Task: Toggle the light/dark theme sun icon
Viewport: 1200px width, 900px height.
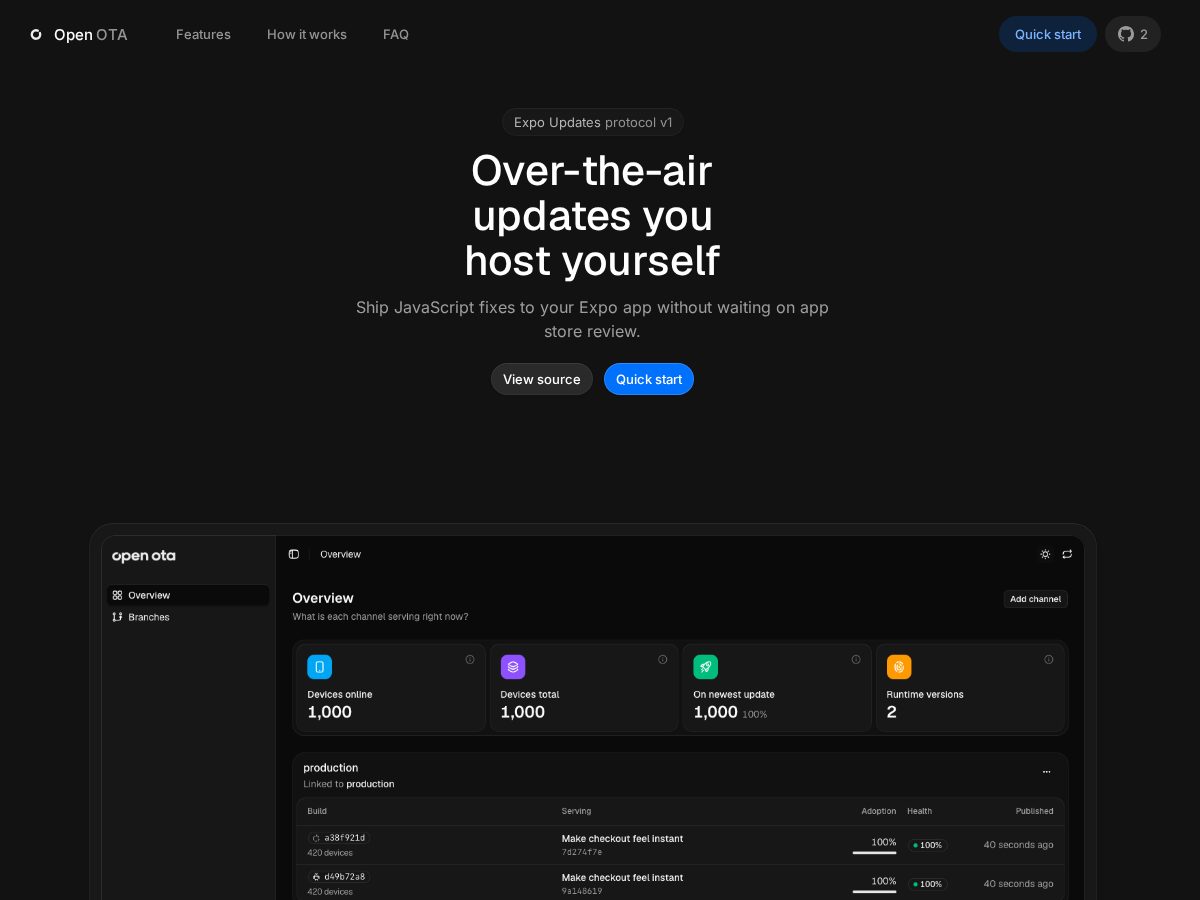Action: coord(1045,554)
